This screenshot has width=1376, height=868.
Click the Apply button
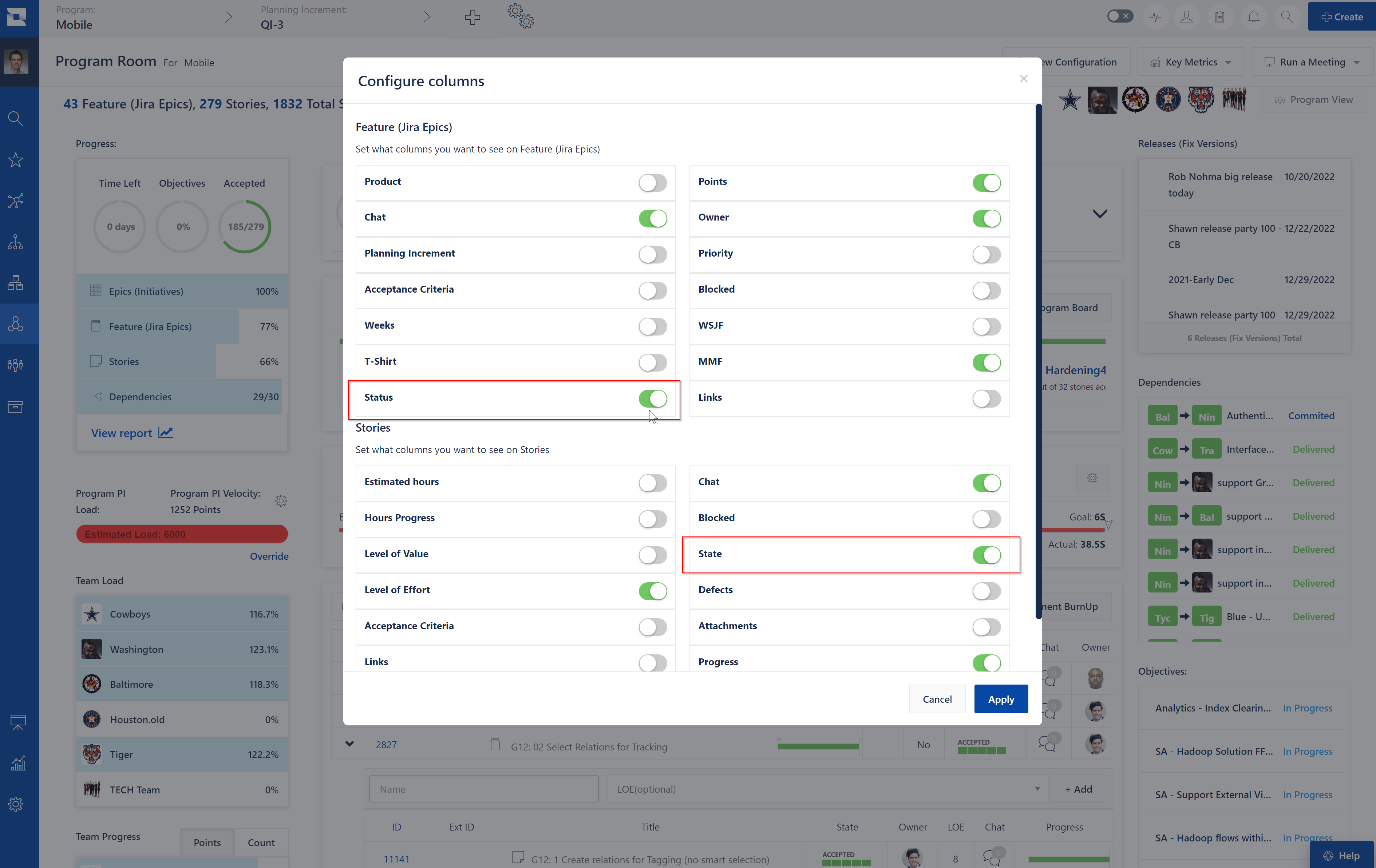(x=1001, y=699)
